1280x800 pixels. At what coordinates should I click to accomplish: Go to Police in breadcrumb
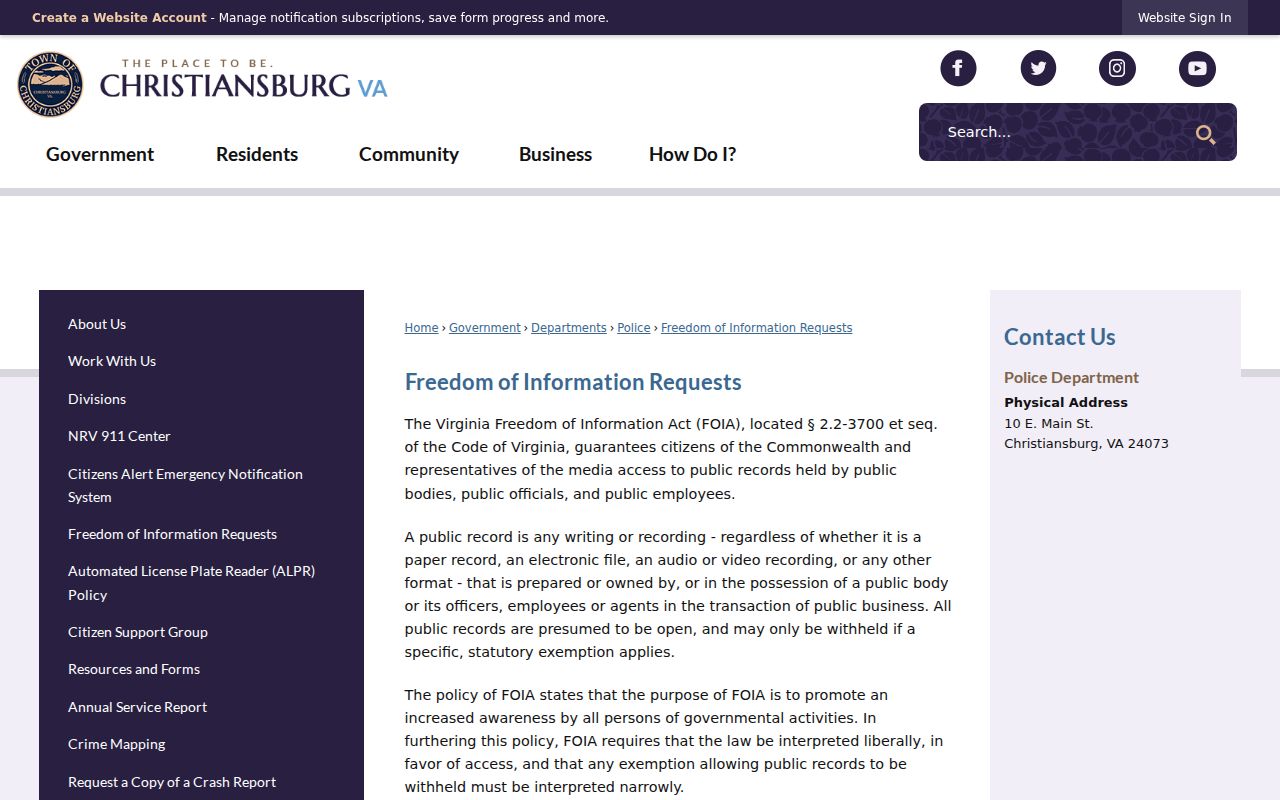(x=634, y=328)
